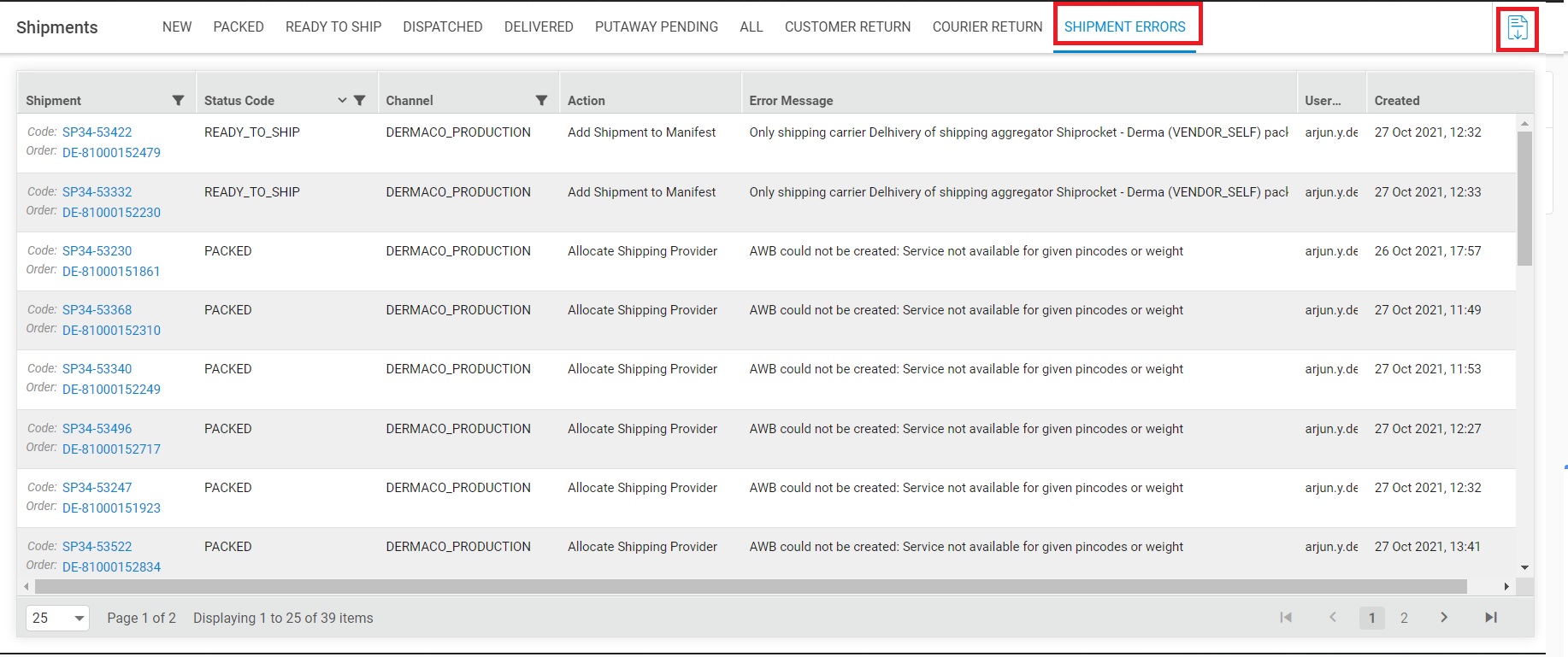1568x657 pixels.
Task: Click the scroll left arrow
Action: 27,587
